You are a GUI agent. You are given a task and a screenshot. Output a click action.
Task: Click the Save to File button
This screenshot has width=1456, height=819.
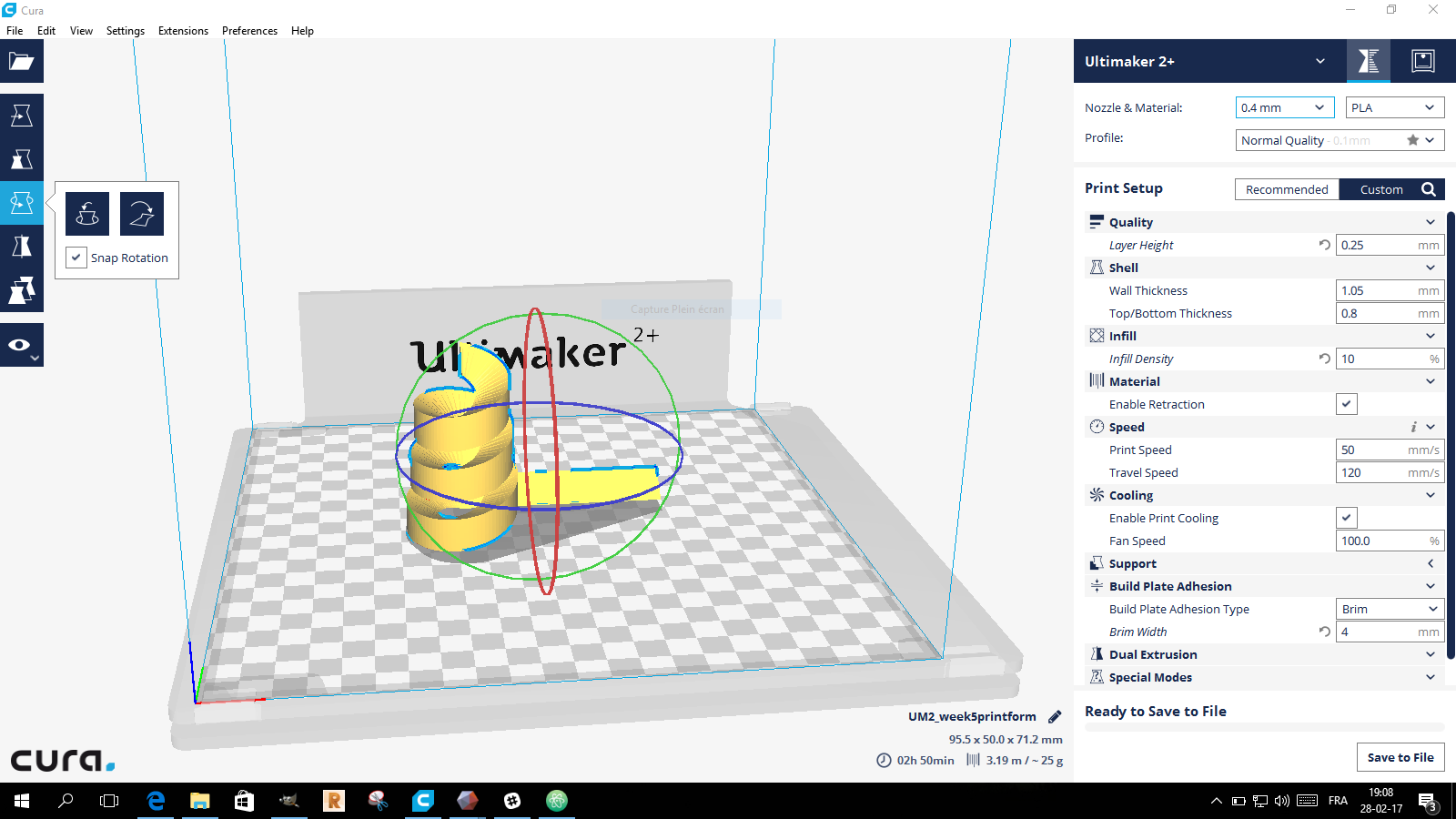1400,757
